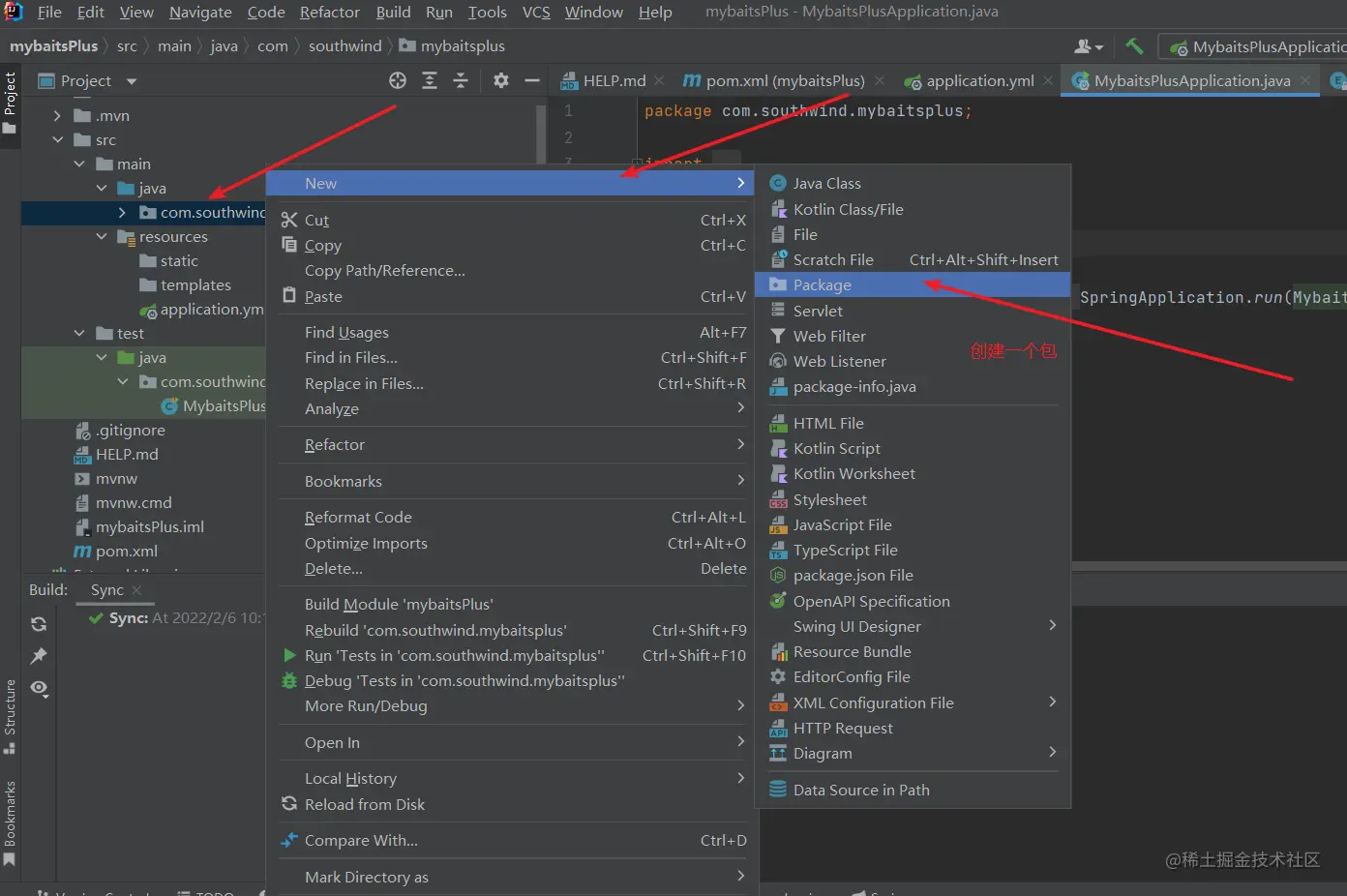The height and width of the screenshot is (896, 1347).
Task: Open the Build menu
Action: [x=393, y=13]
